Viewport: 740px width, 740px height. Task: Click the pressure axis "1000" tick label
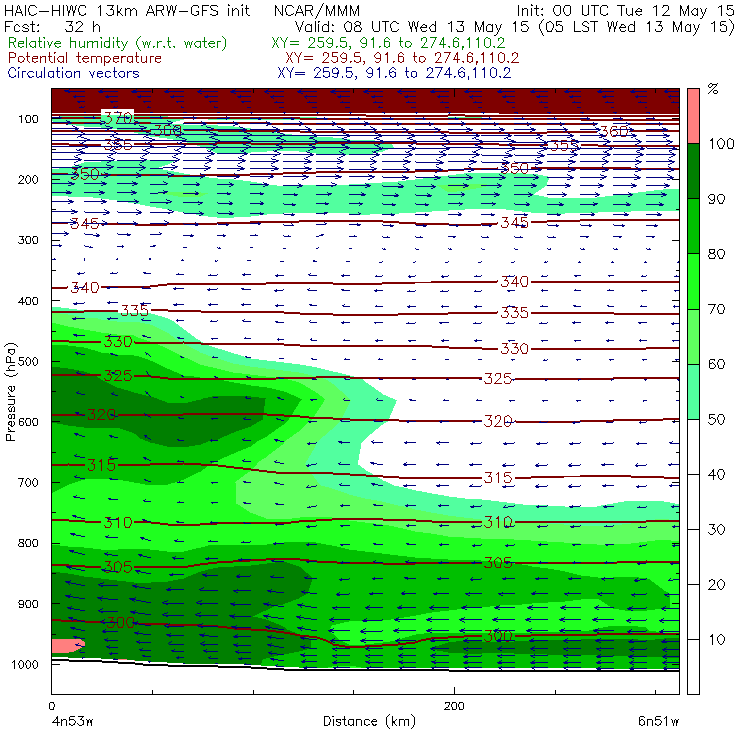coord(25,664)
